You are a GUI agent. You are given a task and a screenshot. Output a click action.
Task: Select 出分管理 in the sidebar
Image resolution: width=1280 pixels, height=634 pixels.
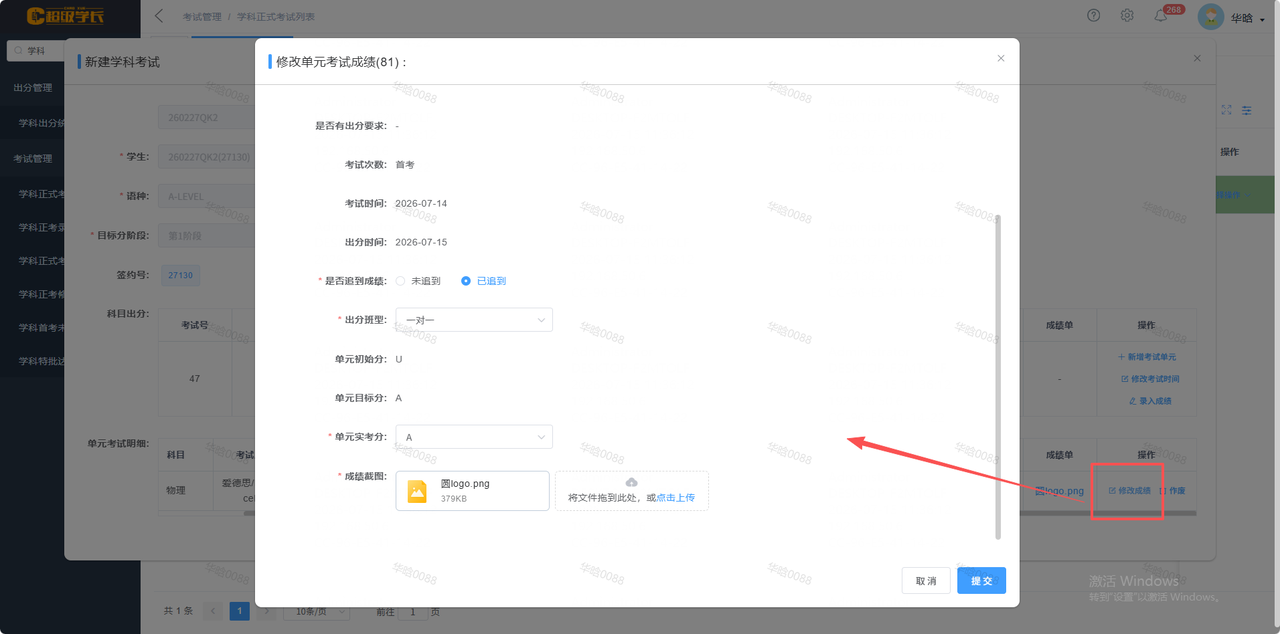click(33, 88)
